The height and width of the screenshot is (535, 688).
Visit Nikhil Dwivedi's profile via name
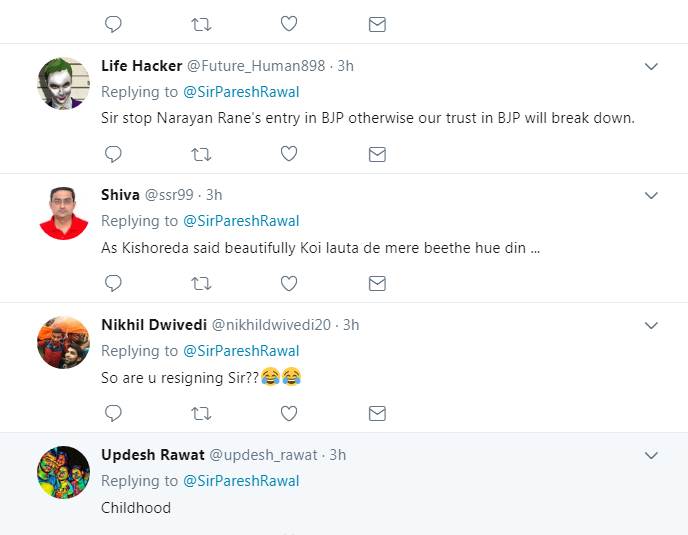click(154, 325)
